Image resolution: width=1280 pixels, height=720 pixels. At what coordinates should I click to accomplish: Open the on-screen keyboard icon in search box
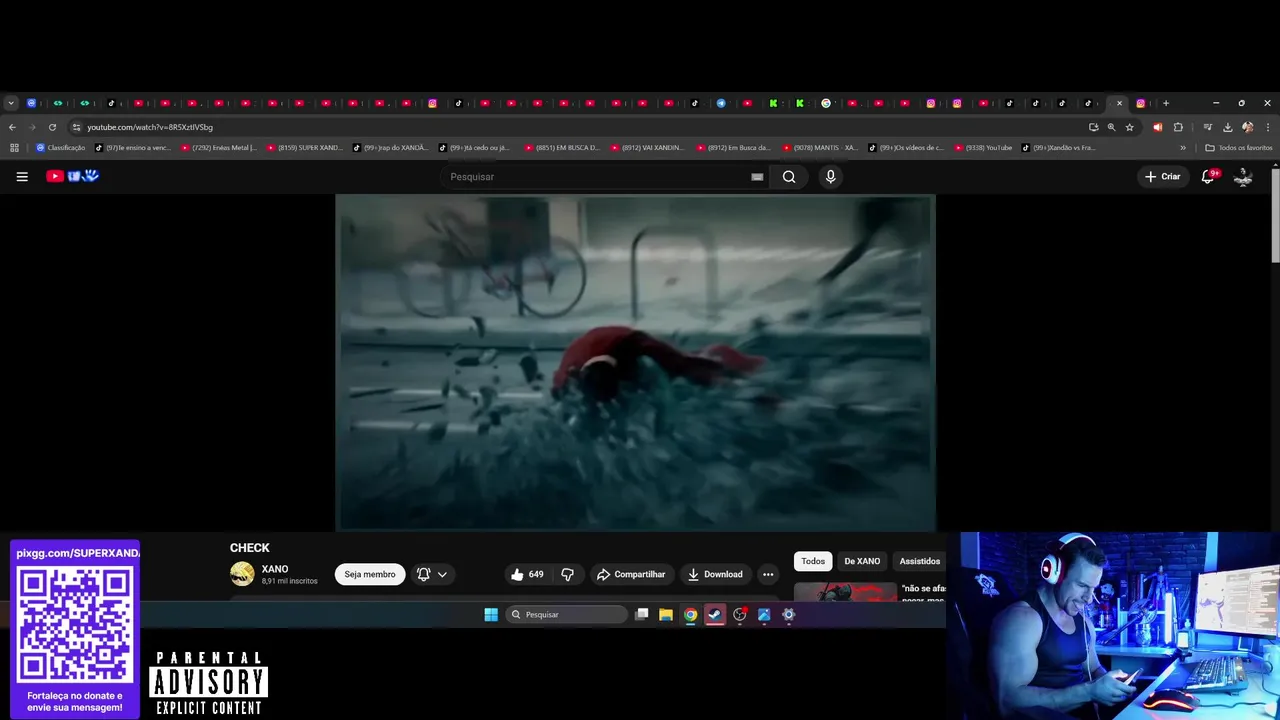tap(757, 177)
